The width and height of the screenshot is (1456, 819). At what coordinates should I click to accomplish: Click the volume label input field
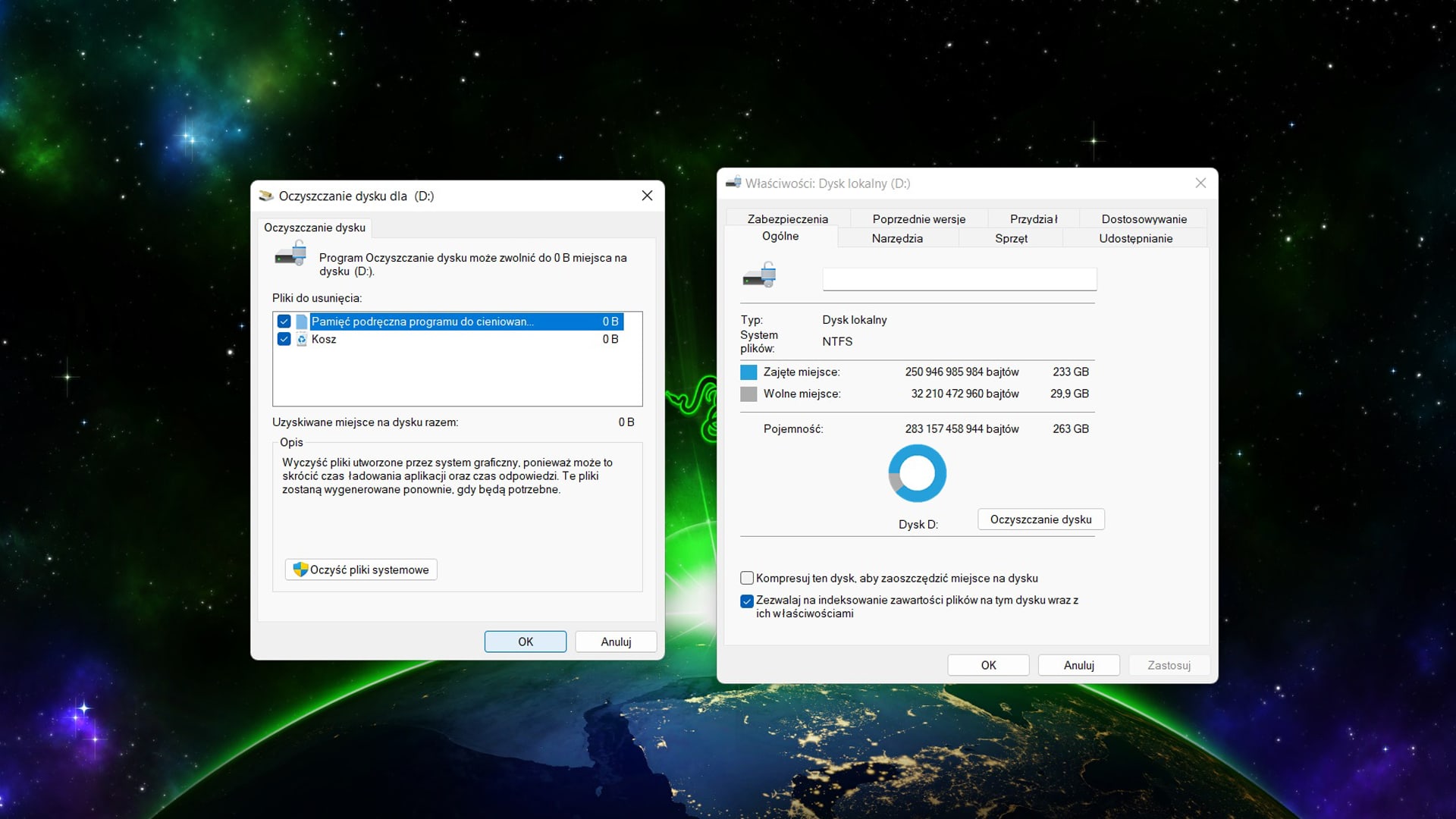tap(959, 278)
